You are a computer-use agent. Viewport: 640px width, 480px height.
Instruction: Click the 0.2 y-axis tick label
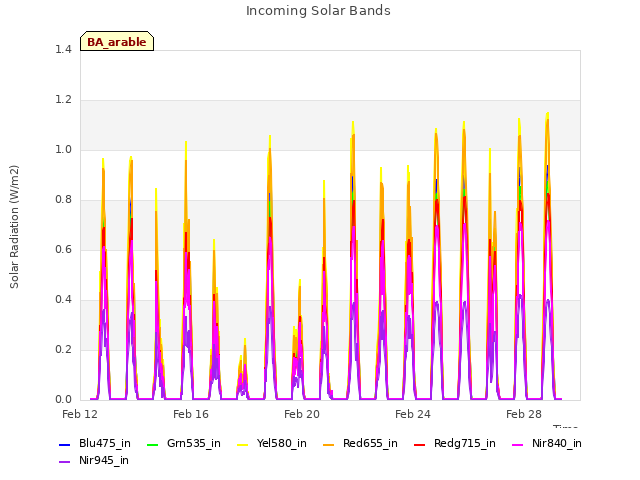tap(63, 350)
